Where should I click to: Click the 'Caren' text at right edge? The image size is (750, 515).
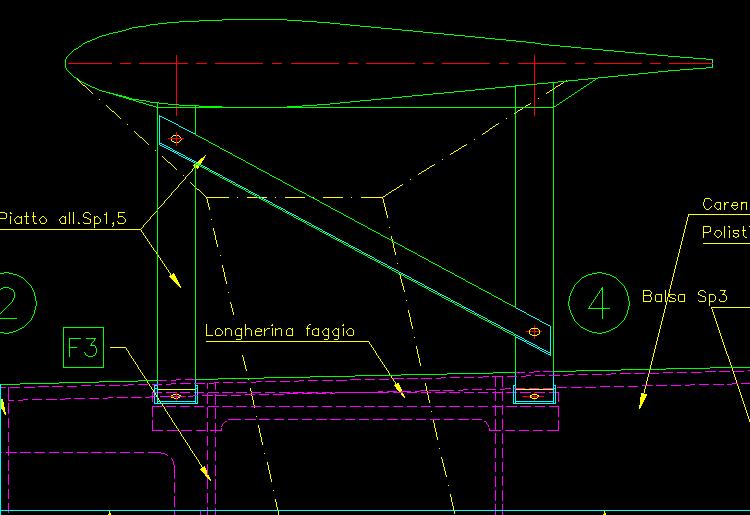(x=725, y=205)
